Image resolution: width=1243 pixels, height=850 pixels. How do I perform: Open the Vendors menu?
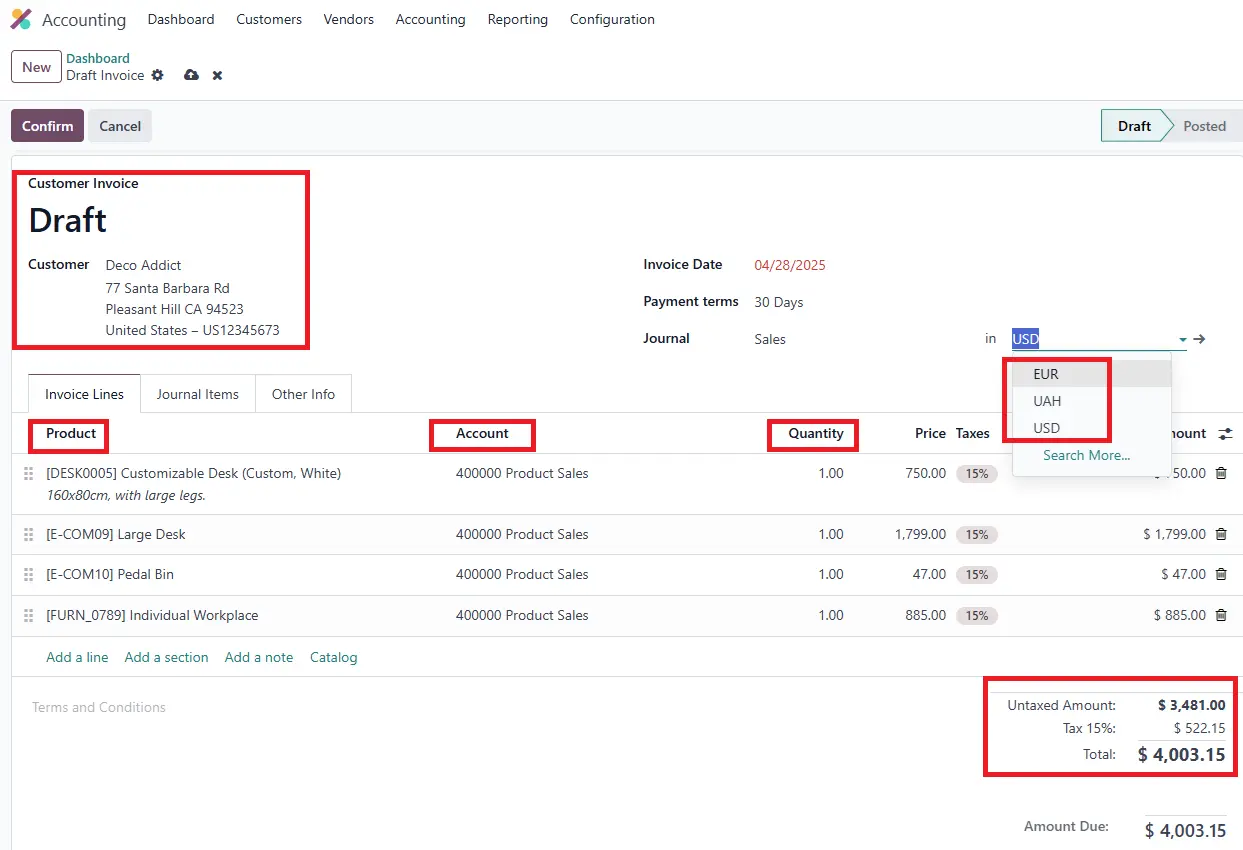(349, 19)
